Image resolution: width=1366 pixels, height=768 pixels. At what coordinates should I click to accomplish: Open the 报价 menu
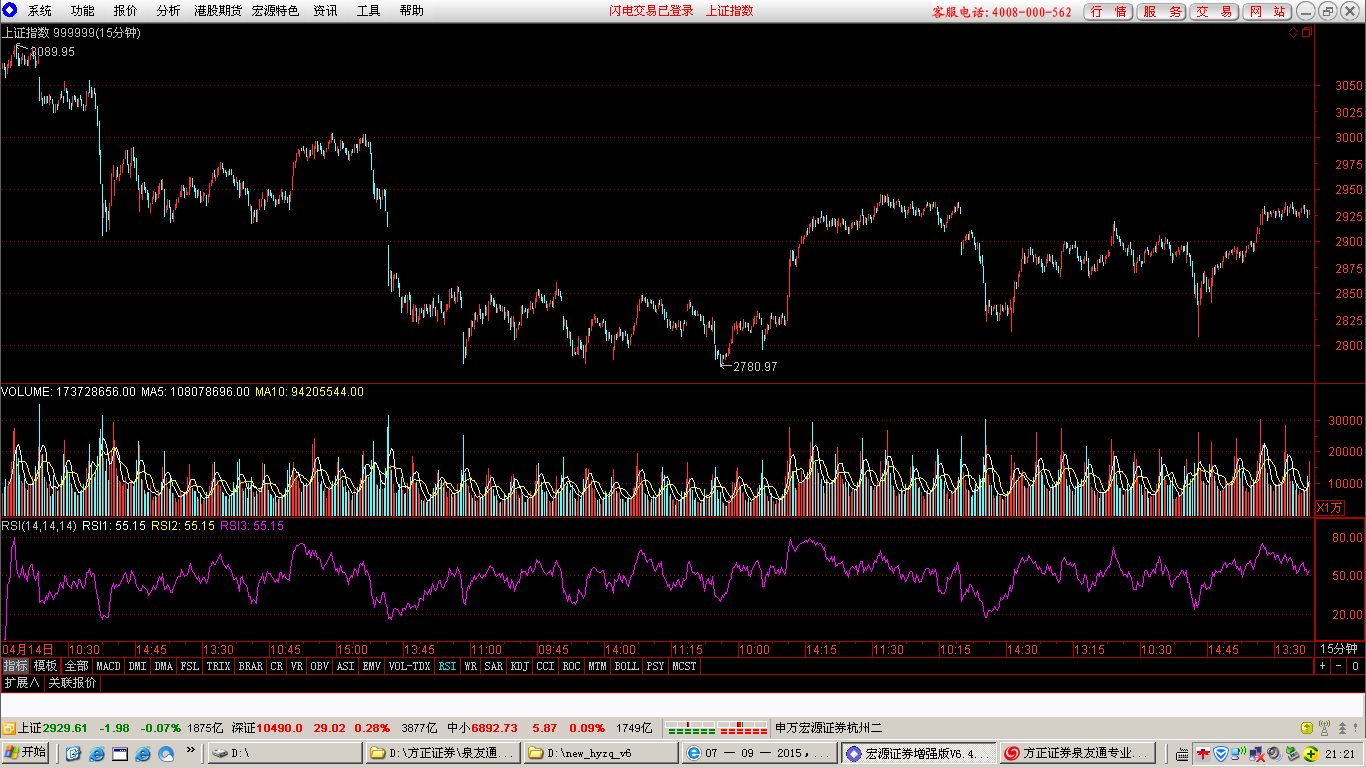125,11
